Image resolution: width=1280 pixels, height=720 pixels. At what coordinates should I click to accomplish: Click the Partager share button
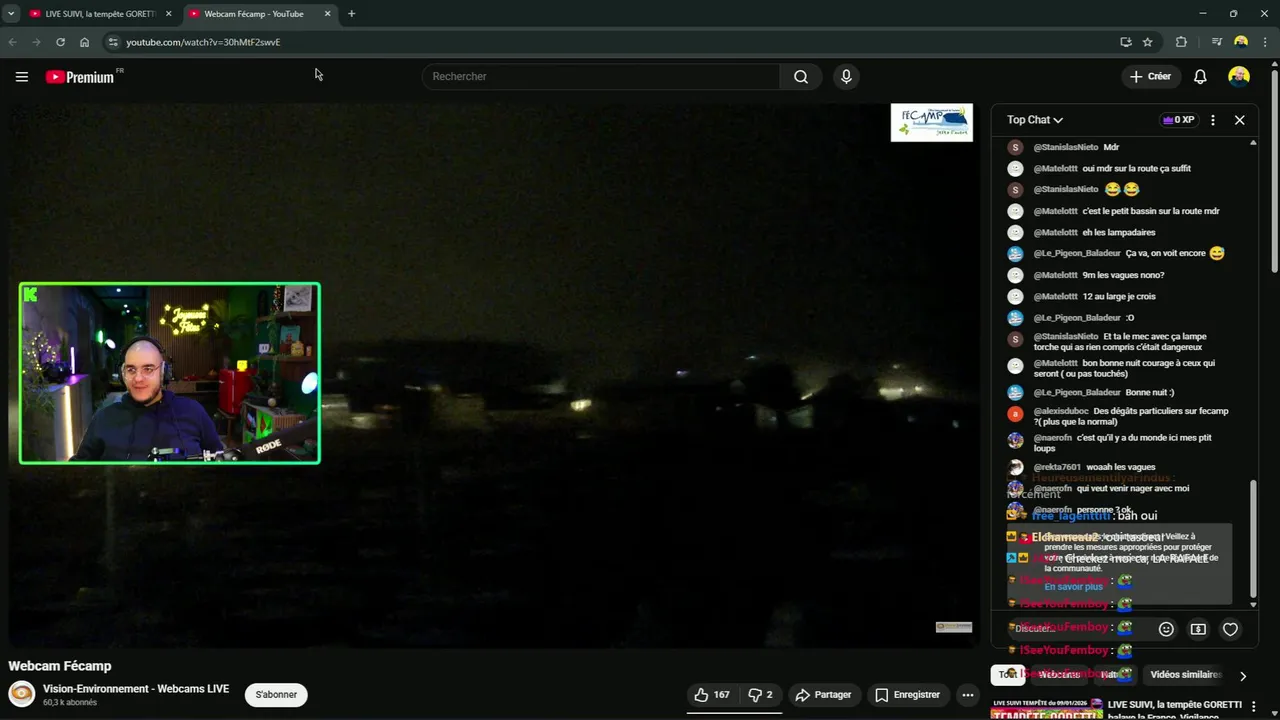[x=823, y=695]
